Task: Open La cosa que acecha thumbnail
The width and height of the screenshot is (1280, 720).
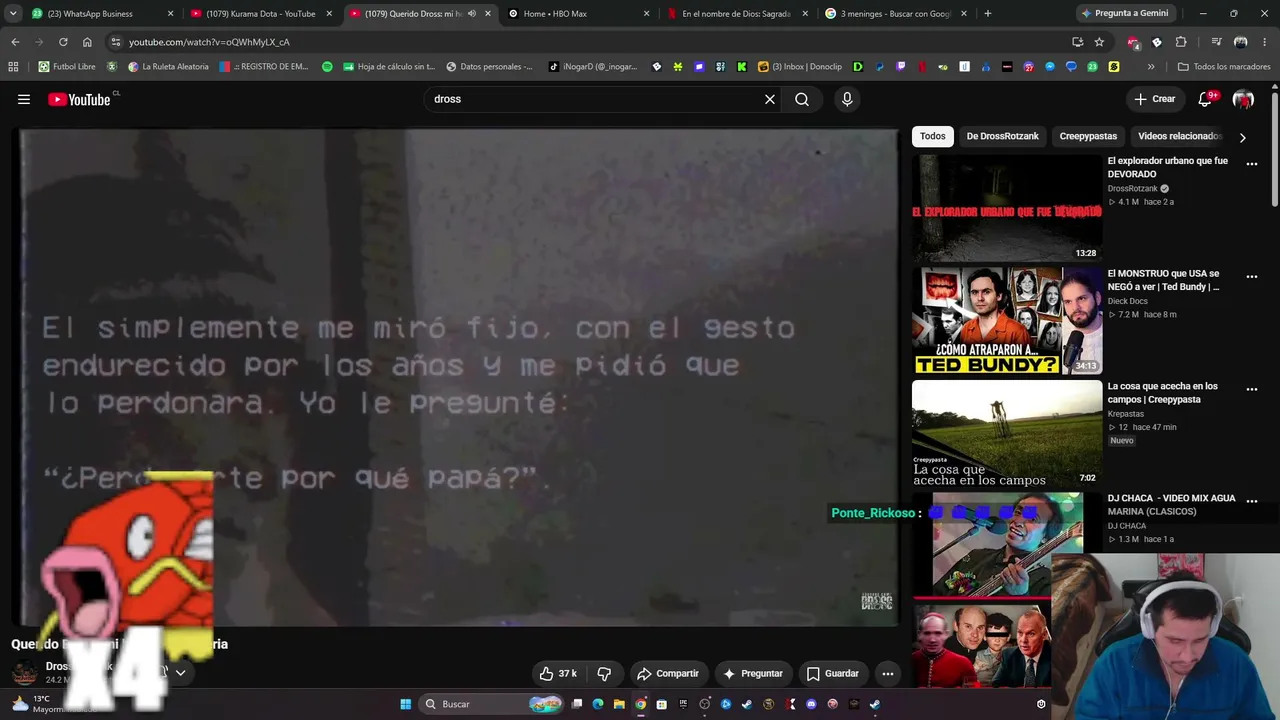Action: 1007,434
